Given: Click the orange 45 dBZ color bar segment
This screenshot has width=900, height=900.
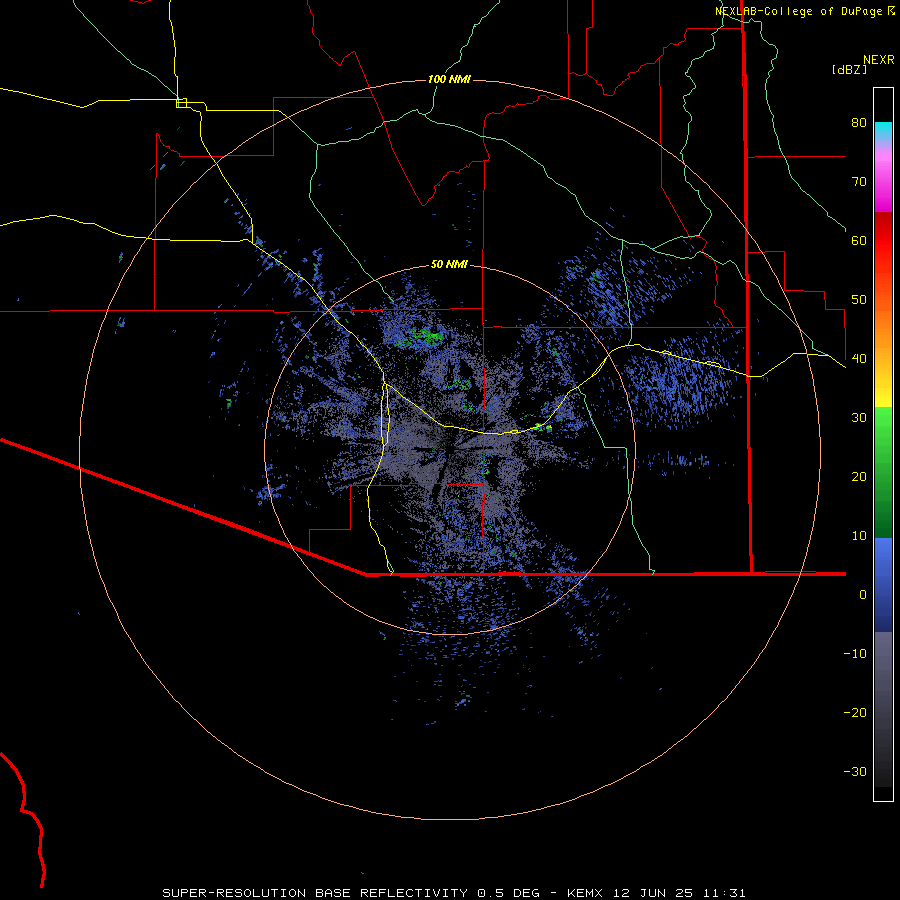Looking at the screenshot, I should point(883,330).
